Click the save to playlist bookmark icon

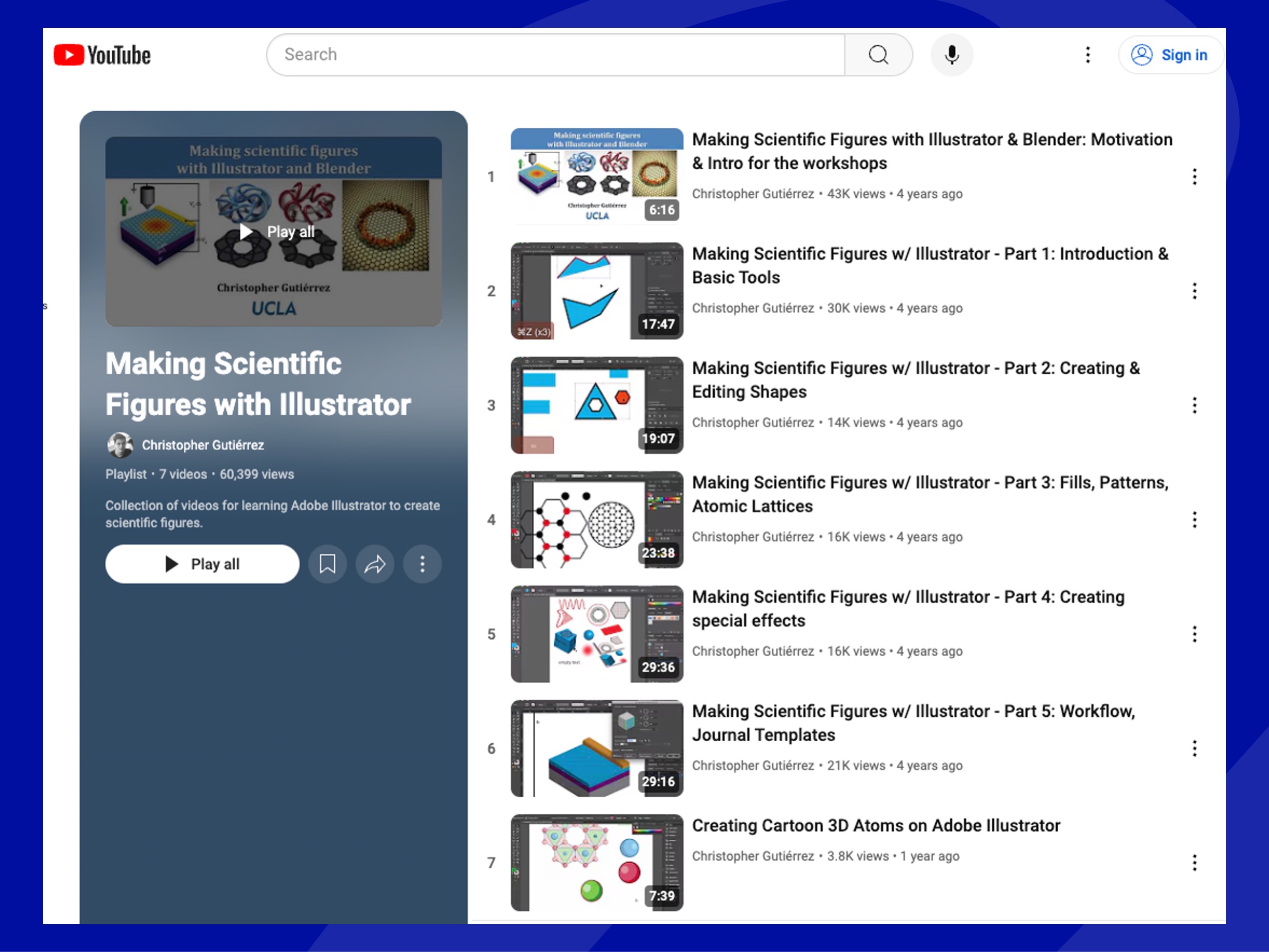click(327, 564)
